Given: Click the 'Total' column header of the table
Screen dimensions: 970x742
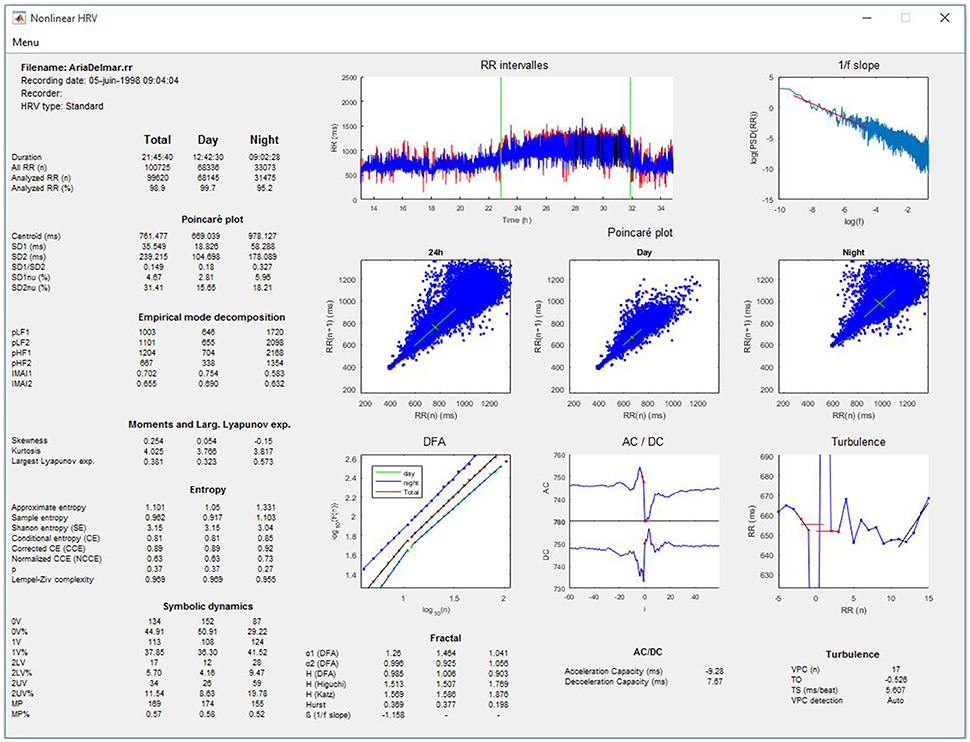Looking at the screenshot, I should point(157,140).
